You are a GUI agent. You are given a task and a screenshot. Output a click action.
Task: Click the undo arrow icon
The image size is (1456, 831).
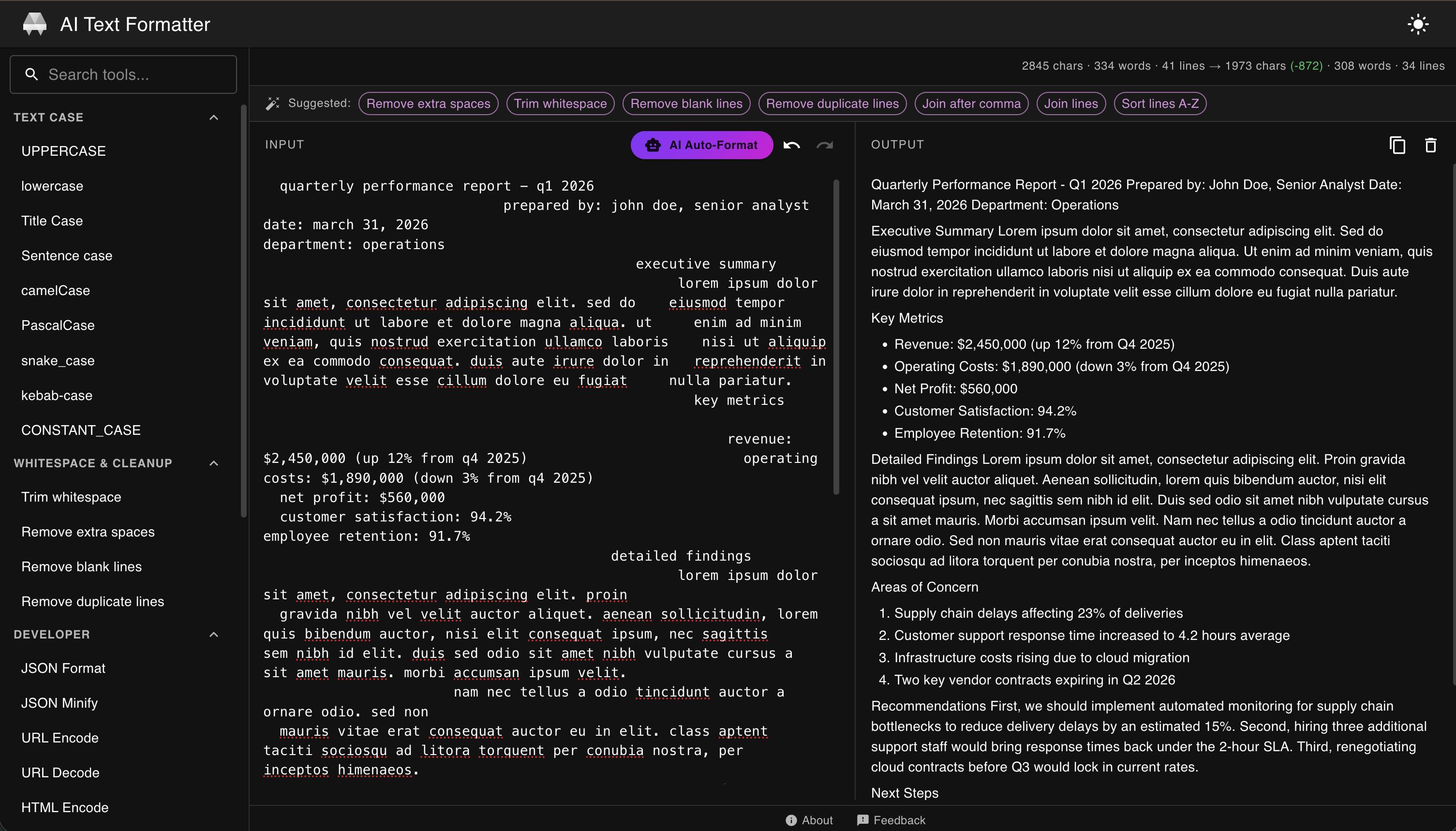[x=792, y=145]
